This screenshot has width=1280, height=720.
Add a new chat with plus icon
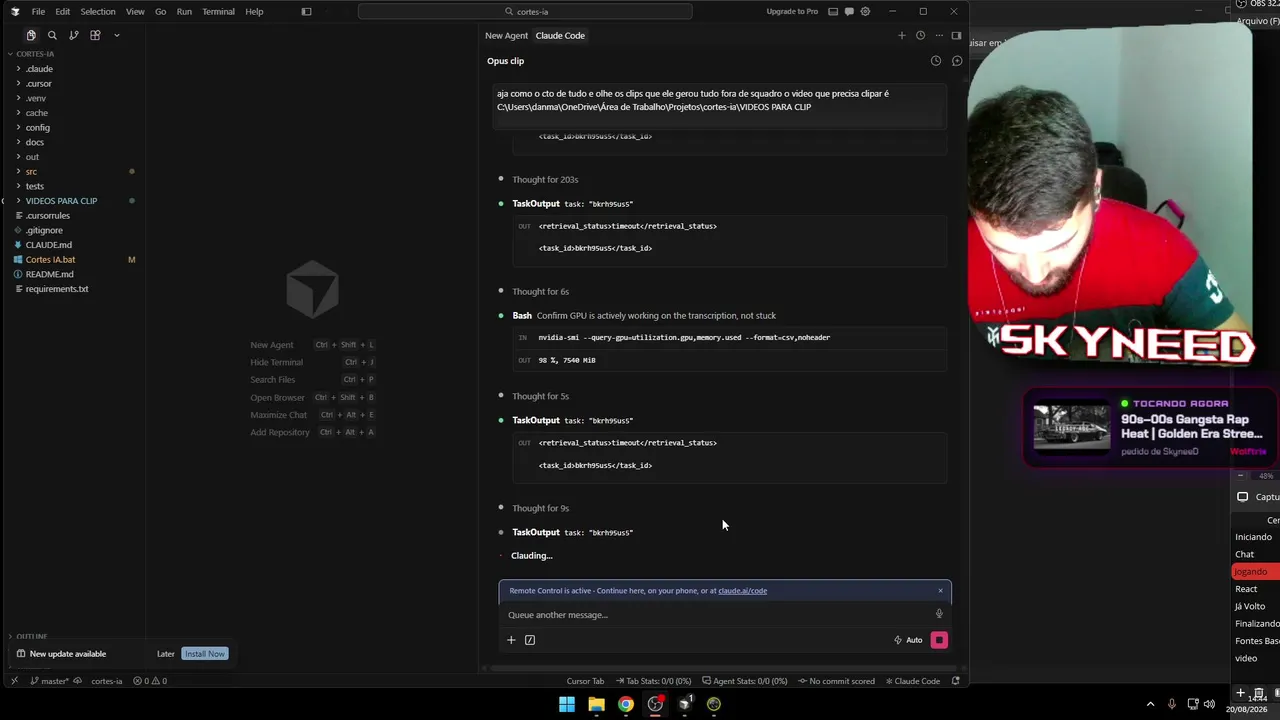click(x=901, y=36)
